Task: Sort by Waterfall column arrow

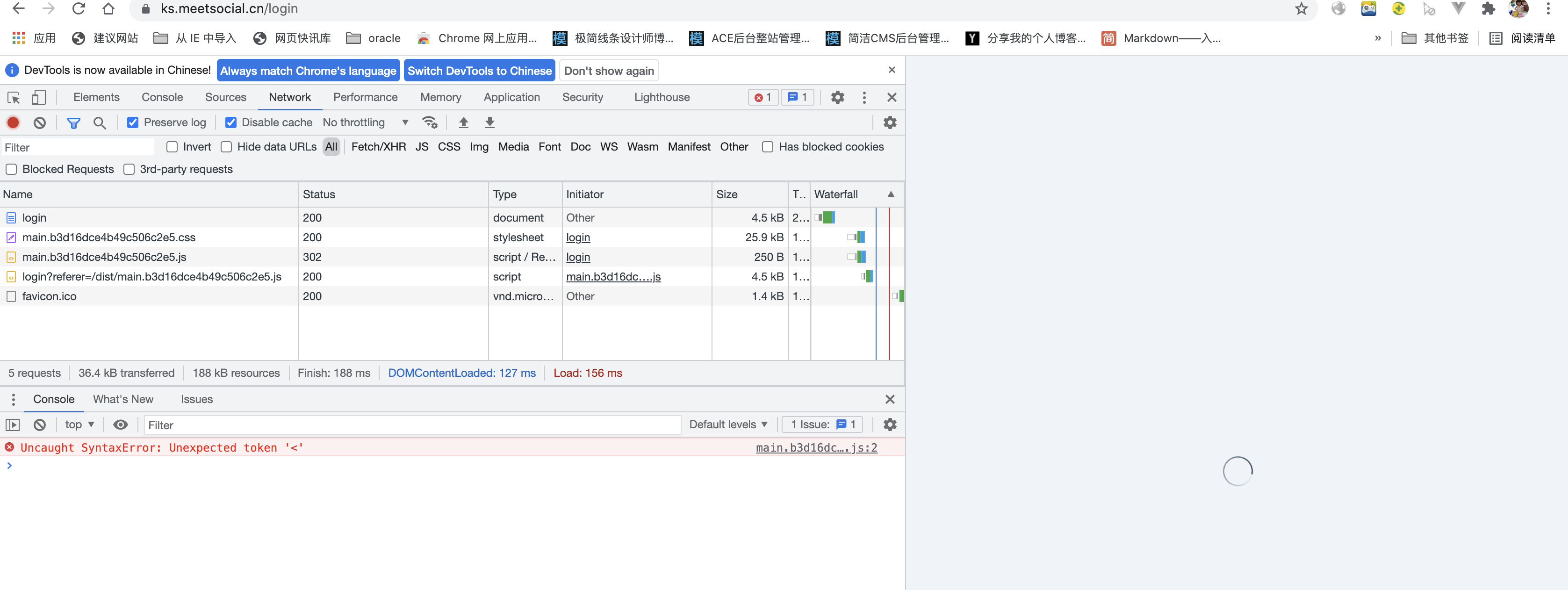Action: [x=891, y=194]
